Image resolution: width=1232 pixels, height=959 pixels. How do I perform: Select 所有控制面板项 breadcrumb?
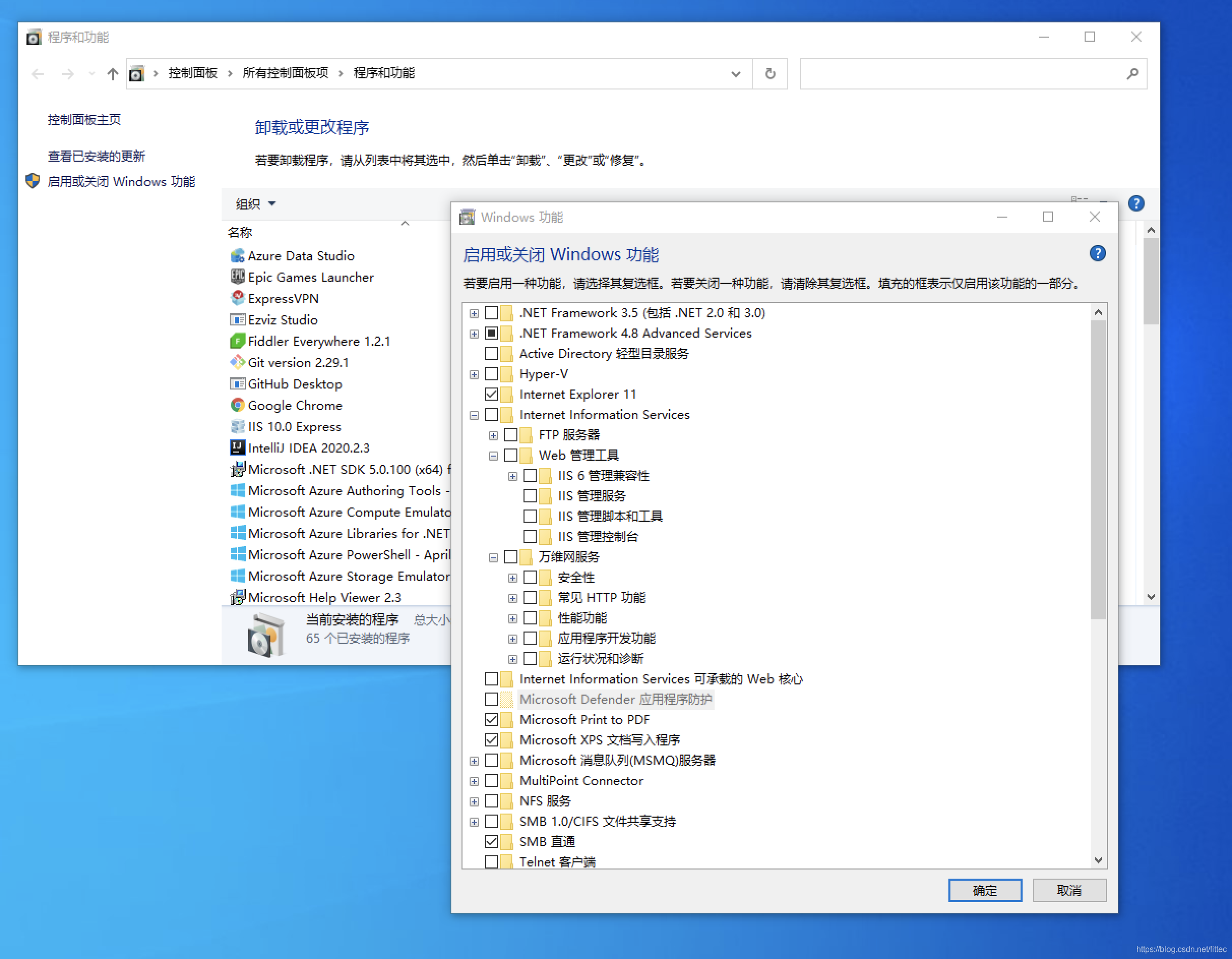coord(286,73)
